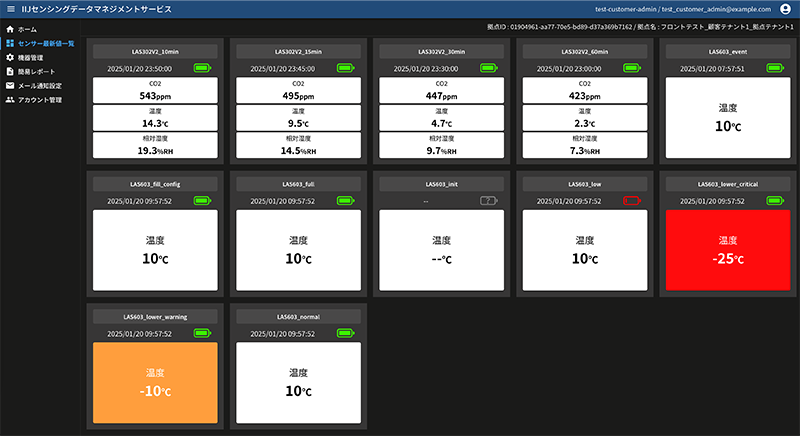Click the mail notification envelope icon
Viewport: 800px width, 436px height.
tap(10, 86)
